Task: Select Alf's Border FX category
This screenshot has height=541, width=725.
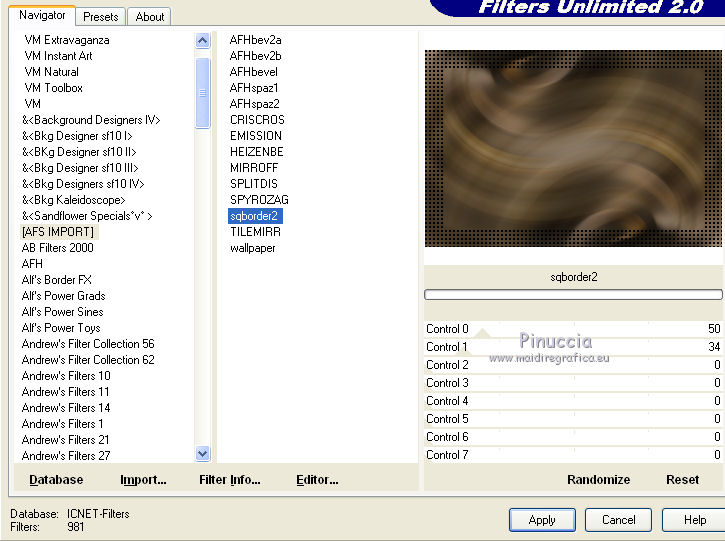Action: 56,280
